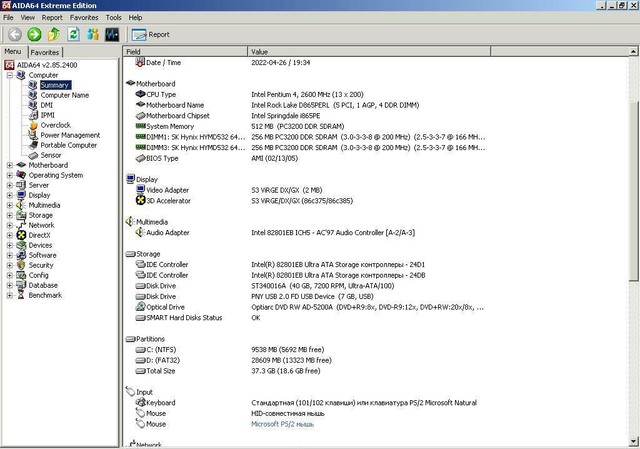Select the Benchmark hourglass icon
This screenshot has width=640, height=449.
click(21, 295)
